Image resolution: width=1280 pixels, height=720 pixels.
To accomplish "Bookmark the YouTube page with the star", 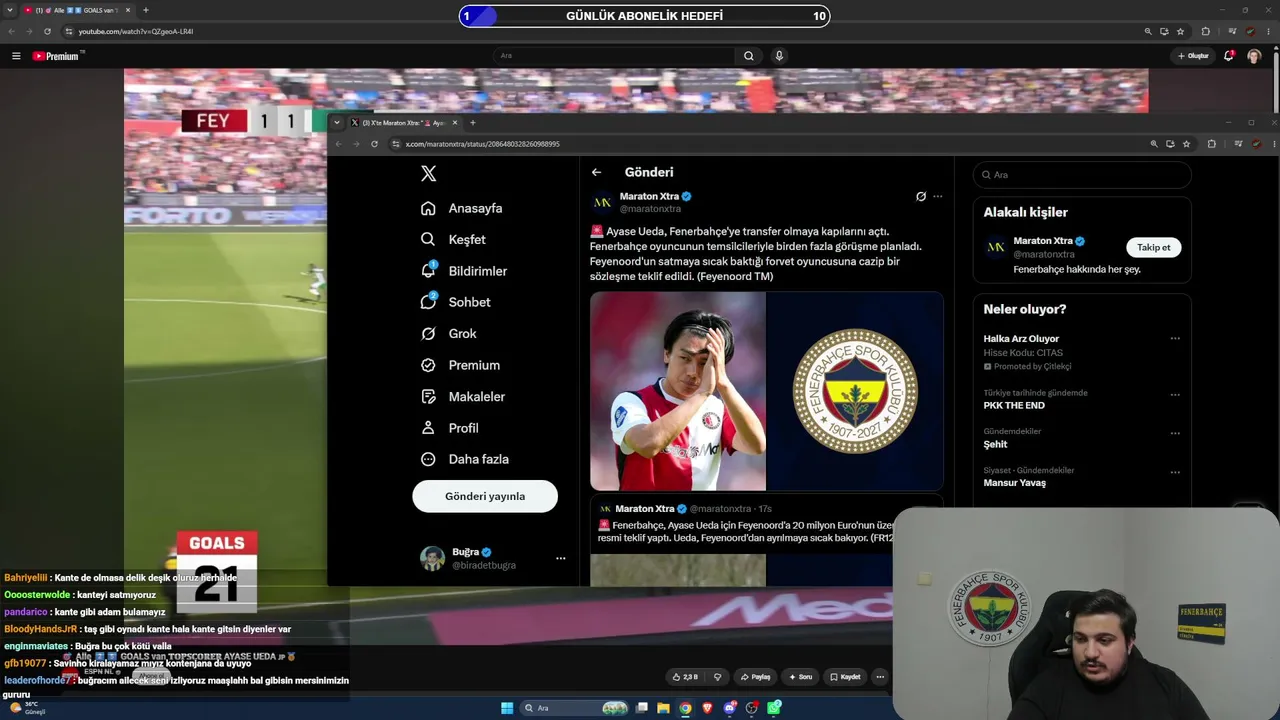I will 1181,31.
